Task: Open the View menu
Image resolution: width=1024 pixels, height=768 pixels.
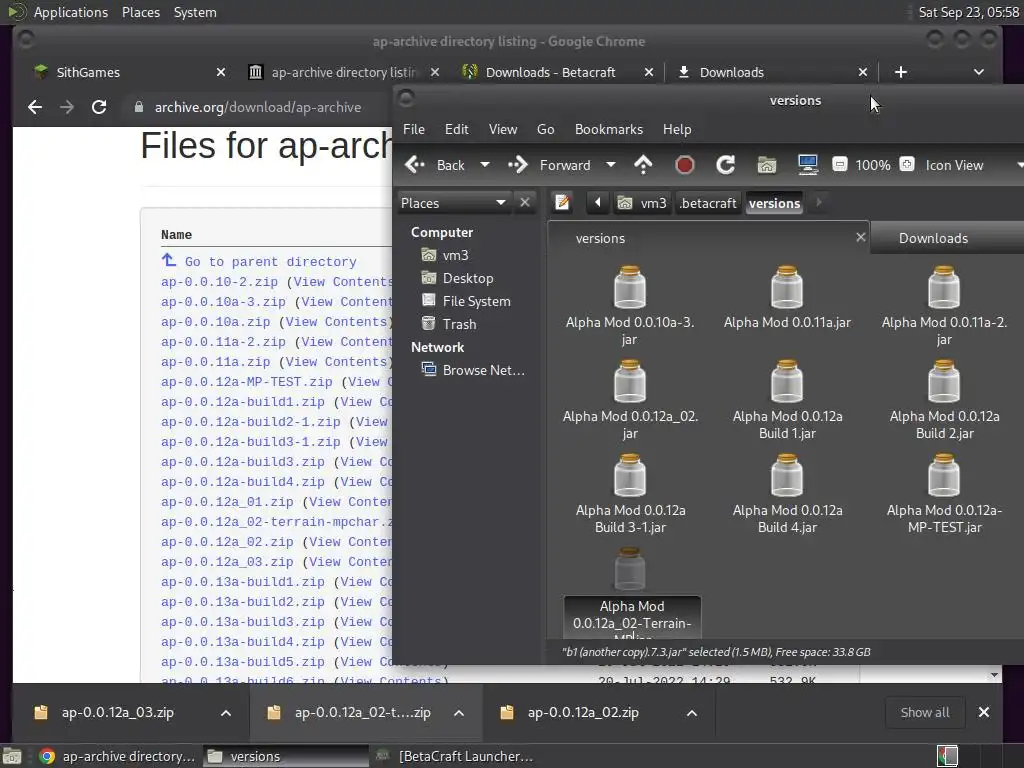Action: [x=503, y=129]
